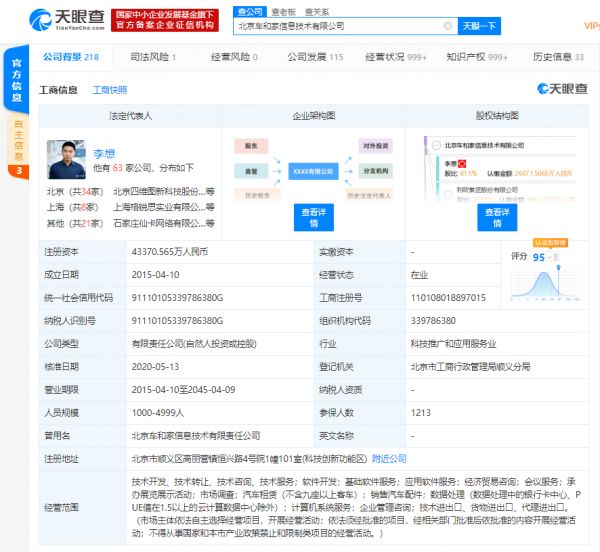Click the 工商快照 link
Viewport: 600px width, 552px height.
click(x=109, y=90)
